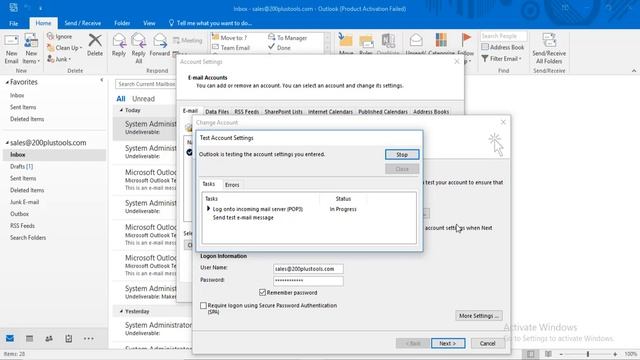Adjust the zoom slider in the status bar
This screenshot has width=640, height=360.
588,354
